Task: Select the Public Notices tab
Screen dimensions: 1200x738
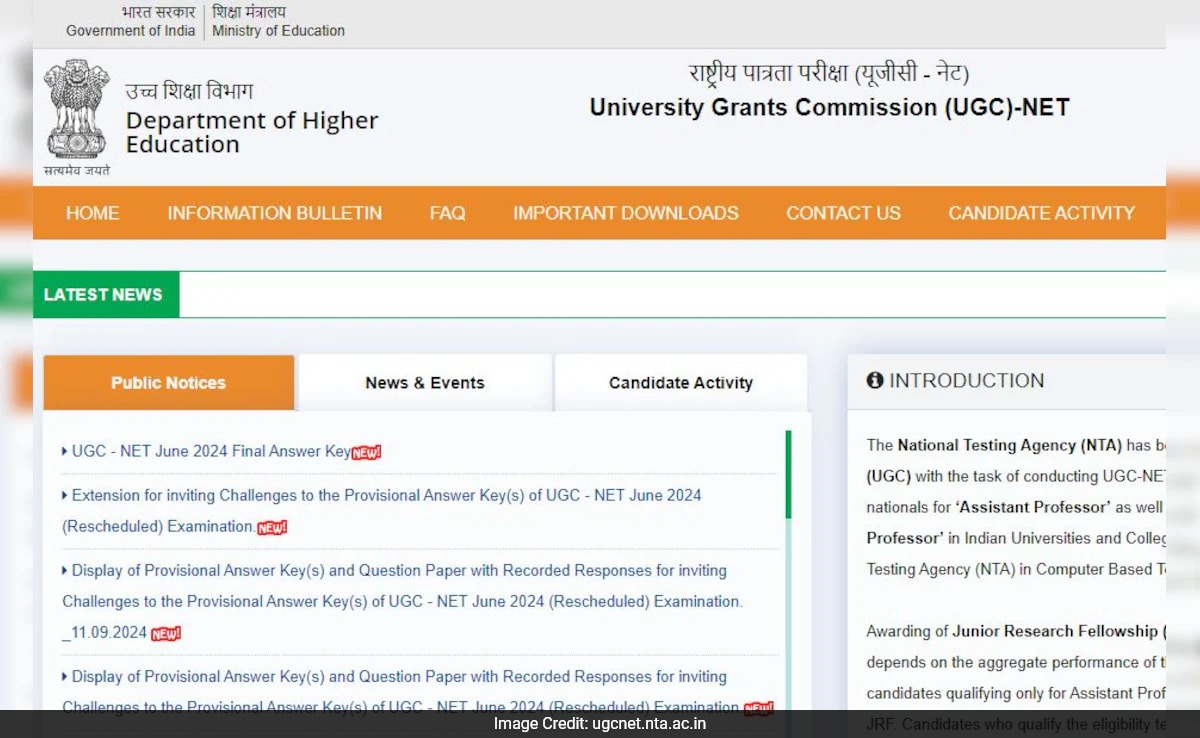Action: click(x=168, y=381)
